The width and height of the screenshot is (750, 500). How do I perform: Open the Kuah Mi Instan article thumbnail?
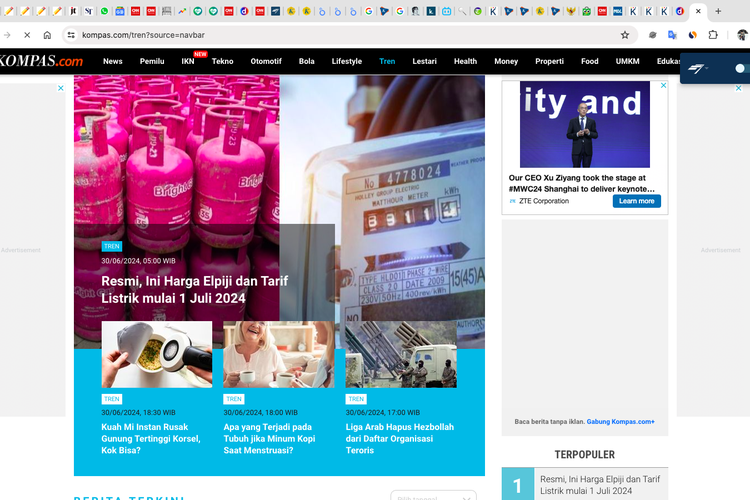coord(156,354)
